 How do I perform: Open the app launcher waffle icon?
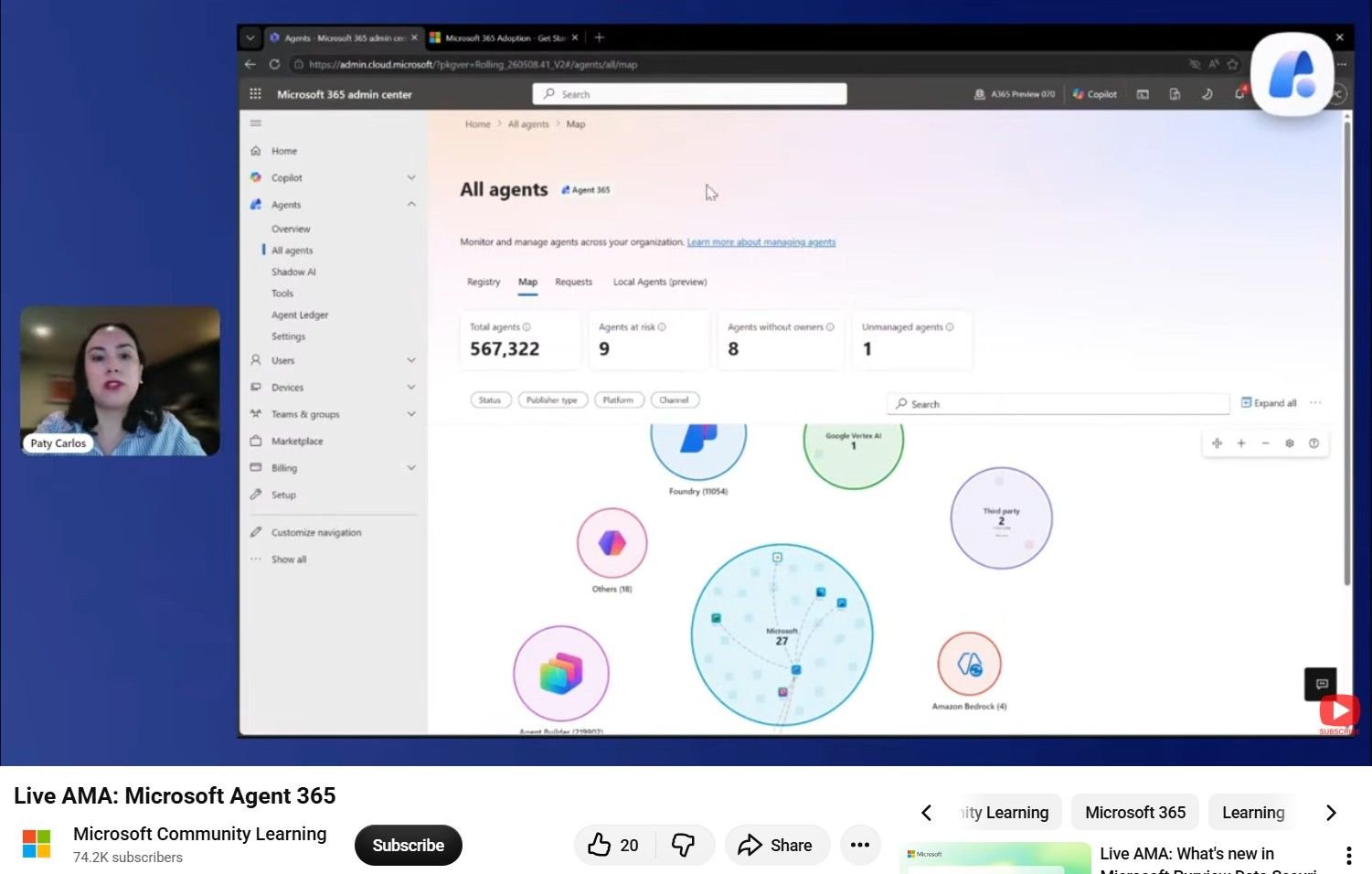point(255,94)
